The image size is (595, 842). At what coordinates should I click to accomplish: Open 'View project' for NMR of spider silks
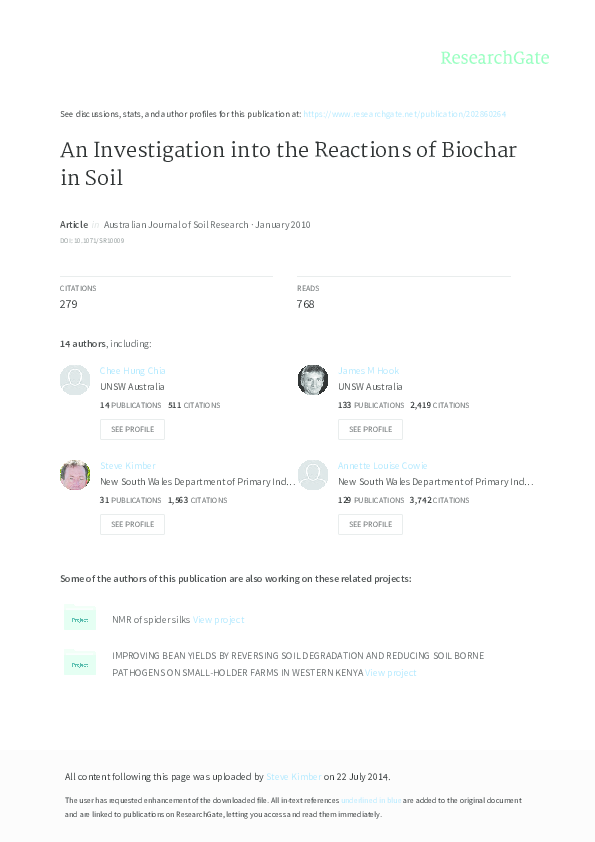tap(219, 619)
